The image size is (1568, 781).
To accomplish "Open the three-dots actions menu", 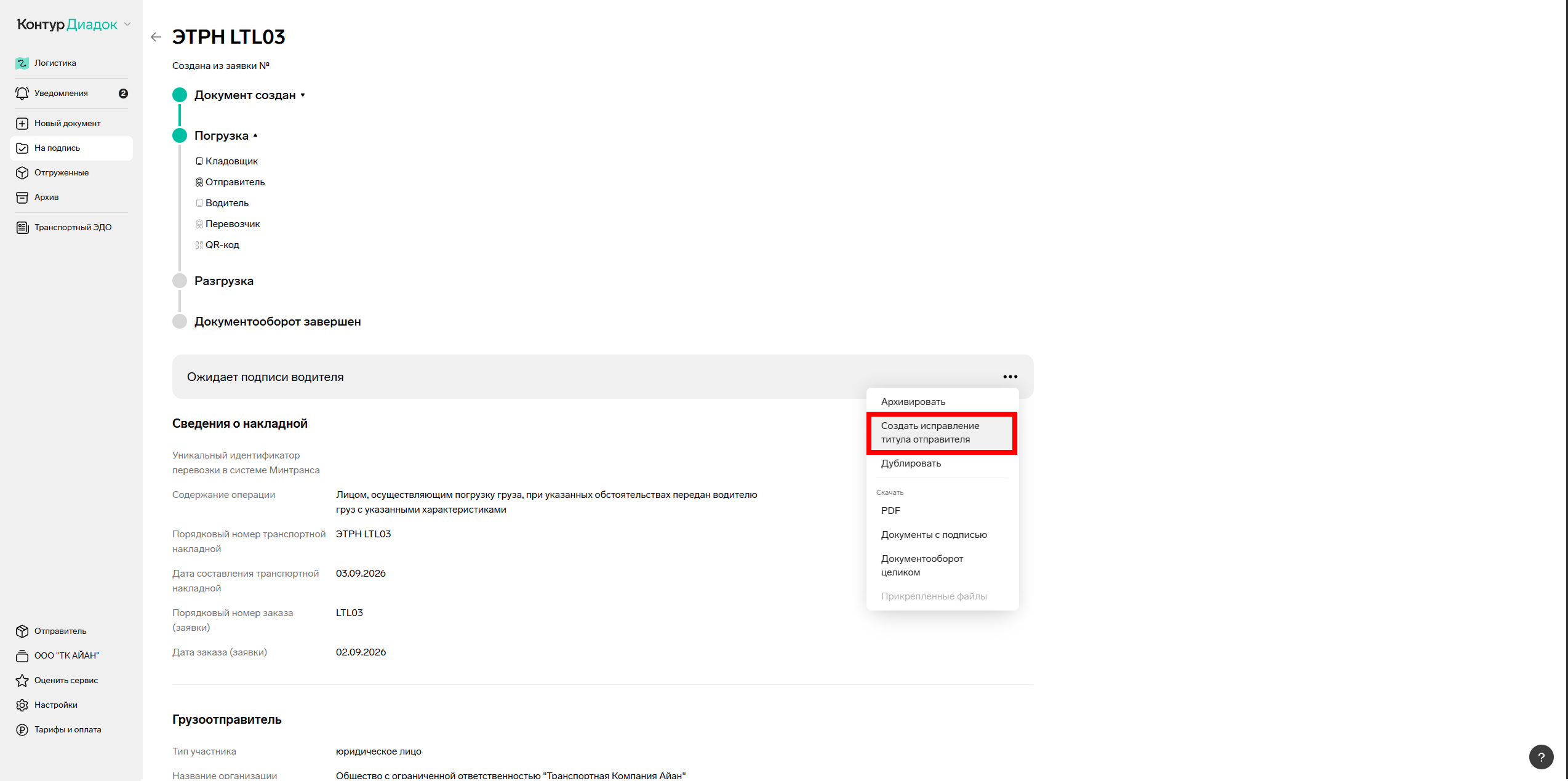I will pos(1010,377).
